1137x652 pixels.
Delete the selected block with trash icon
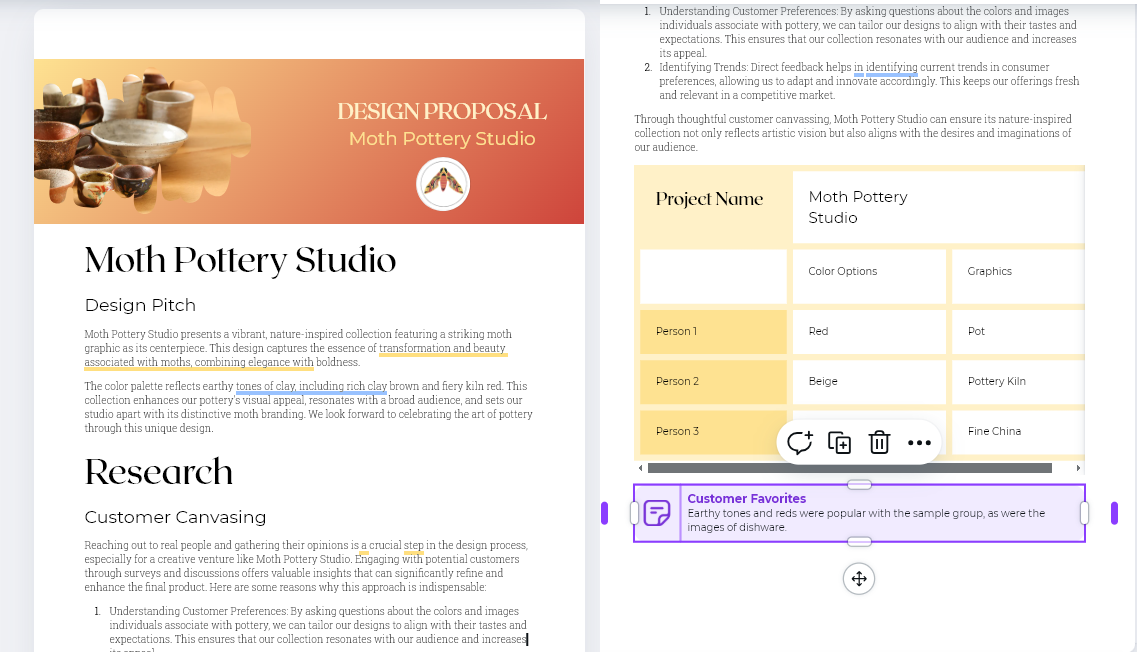(x=879, y=442)
